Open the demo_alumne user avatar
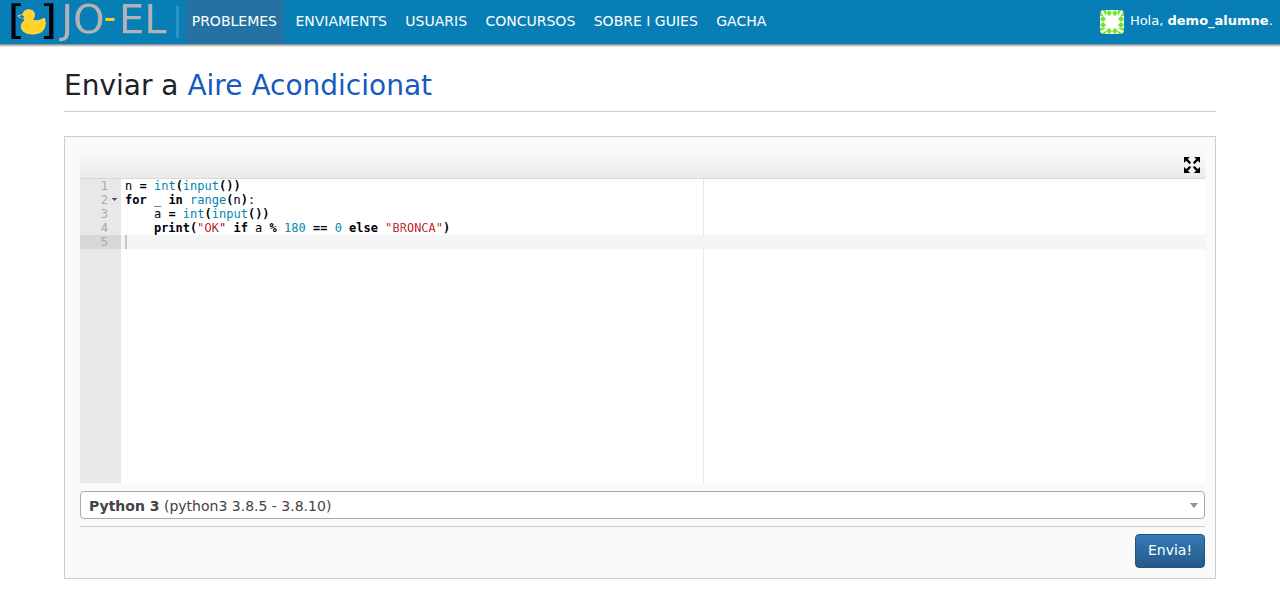 [1112, 22]
